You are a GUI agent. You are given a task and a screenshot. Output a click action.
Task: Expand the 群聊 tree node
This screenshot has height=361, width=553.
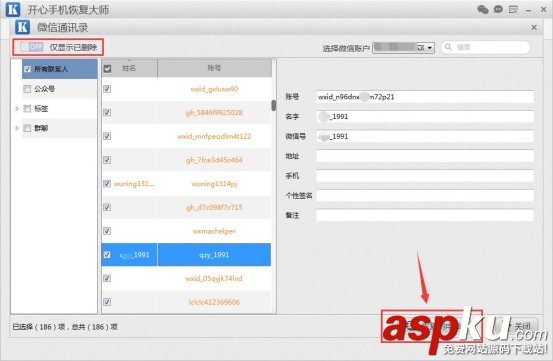[17, 128]
